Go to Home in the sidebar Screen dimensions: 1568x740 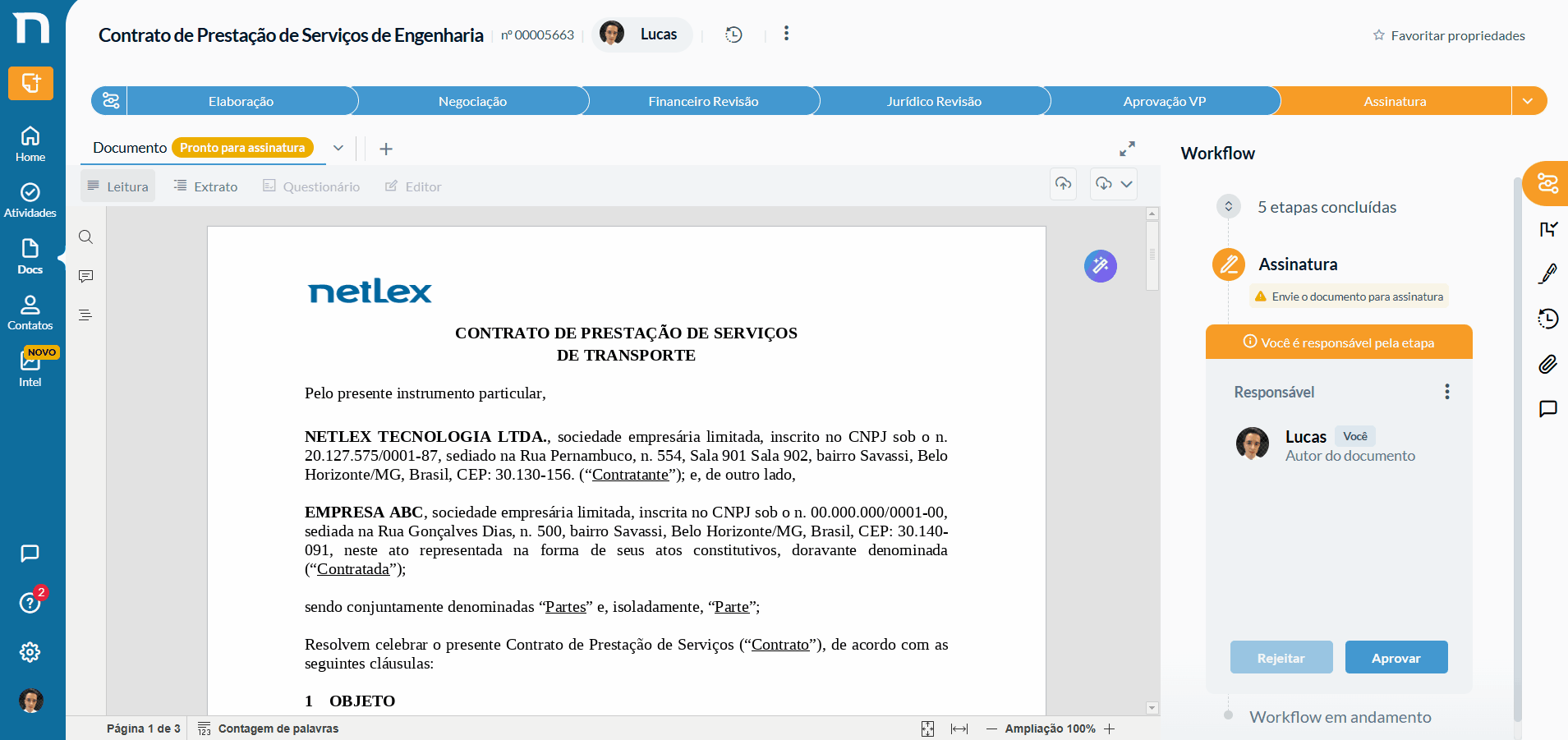pos(30,144)
